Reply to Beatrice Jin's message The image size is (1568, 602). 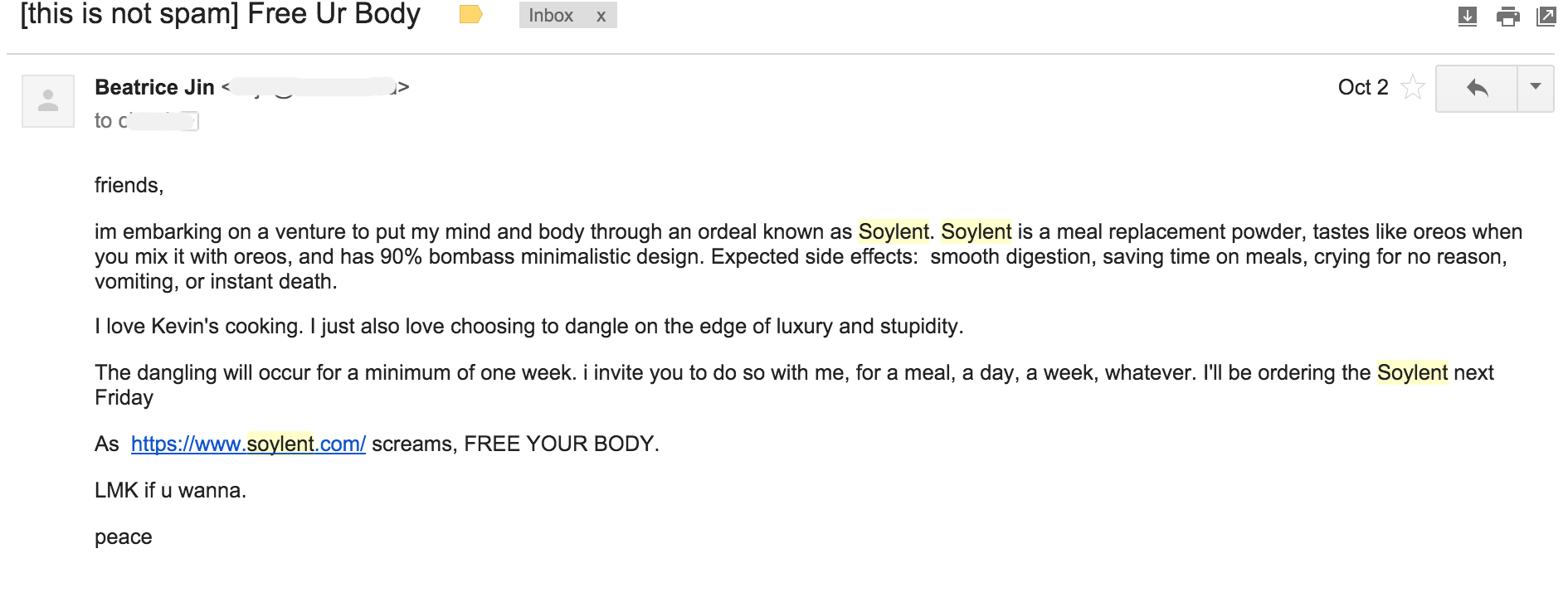pos(1477,88)
